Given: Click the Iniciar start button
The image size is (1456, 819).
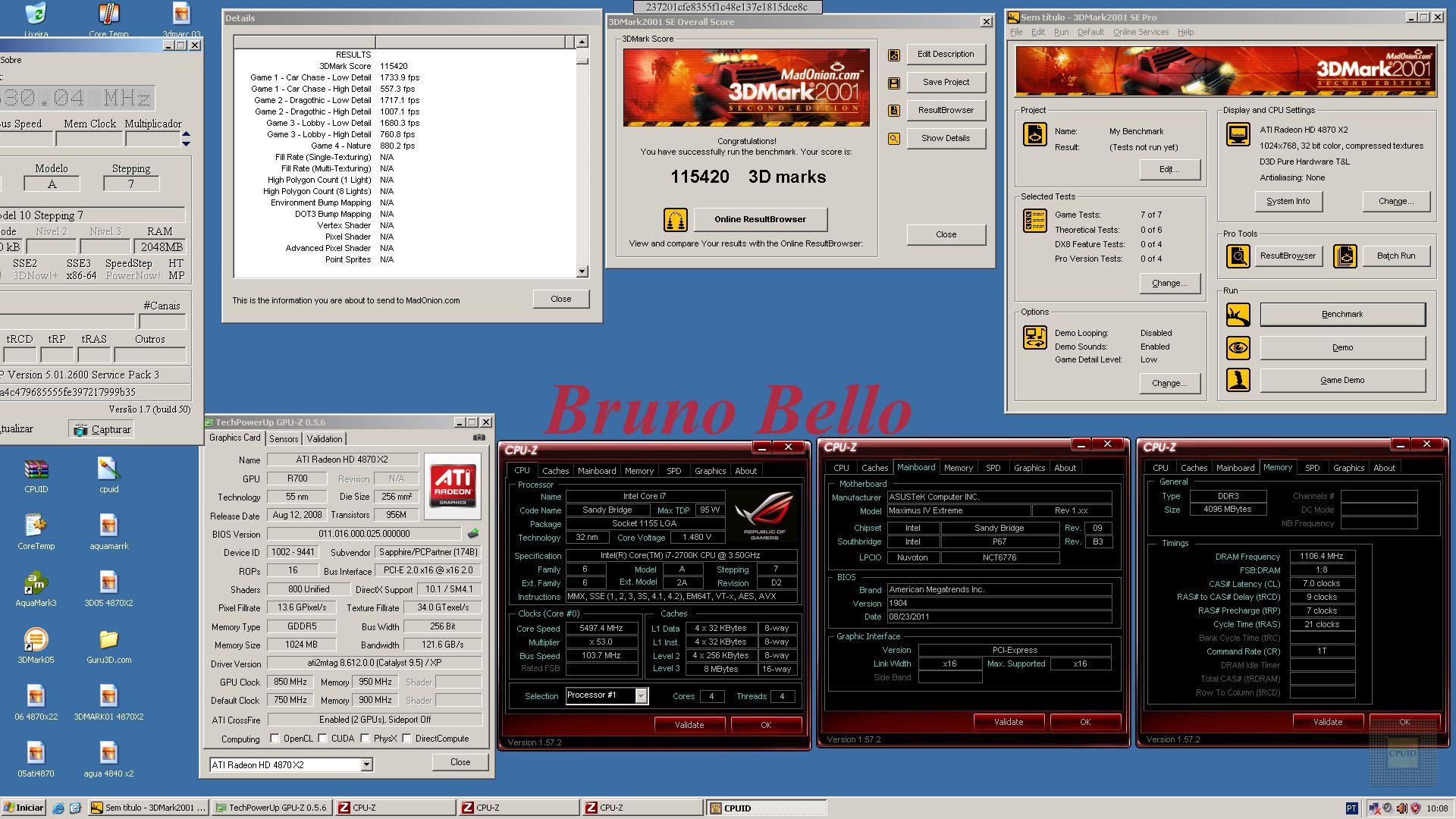Looking at the screenshot, I should pos(24,808).
